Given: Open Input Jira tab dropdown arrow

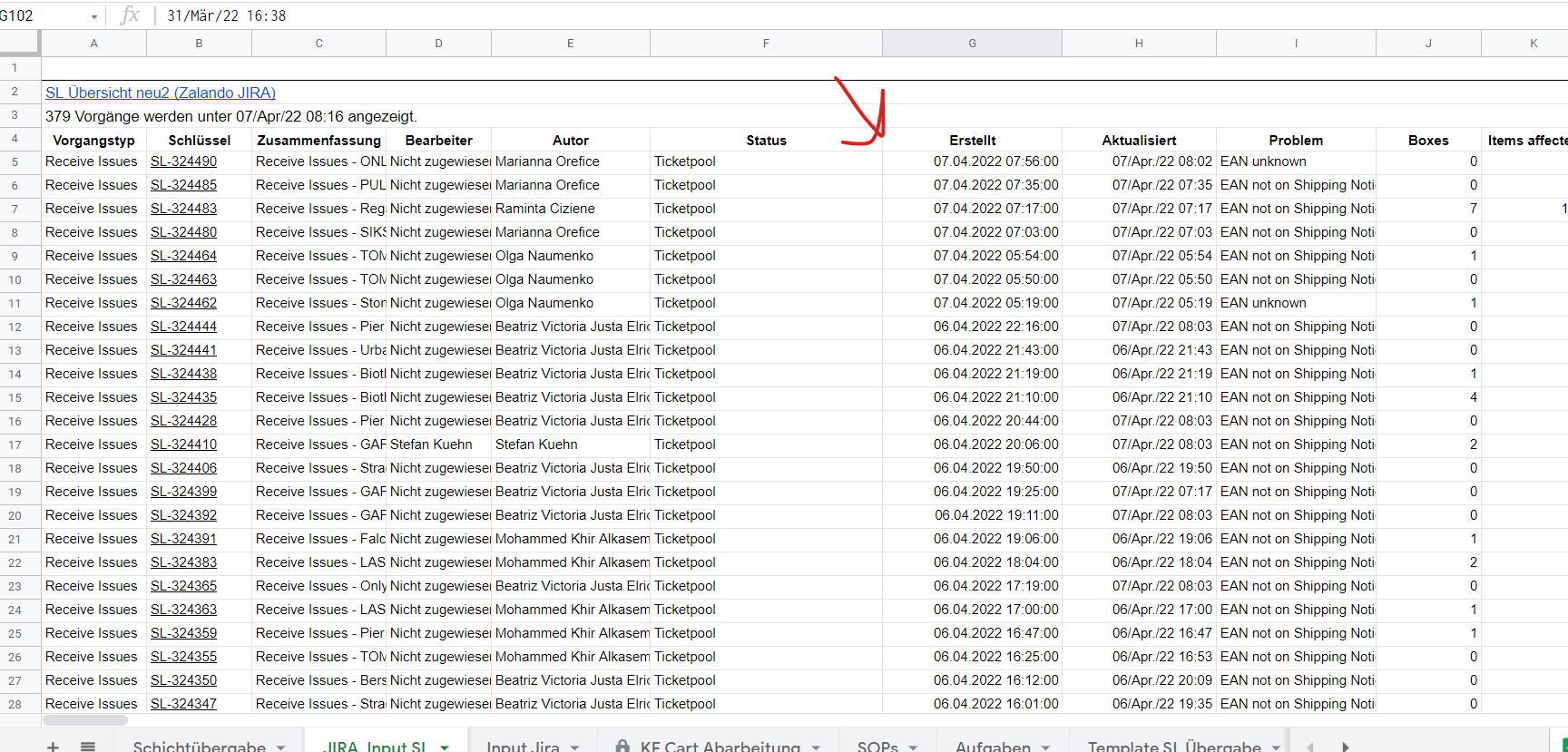Looking at the screenshot, I should click(x=574, y=747).
